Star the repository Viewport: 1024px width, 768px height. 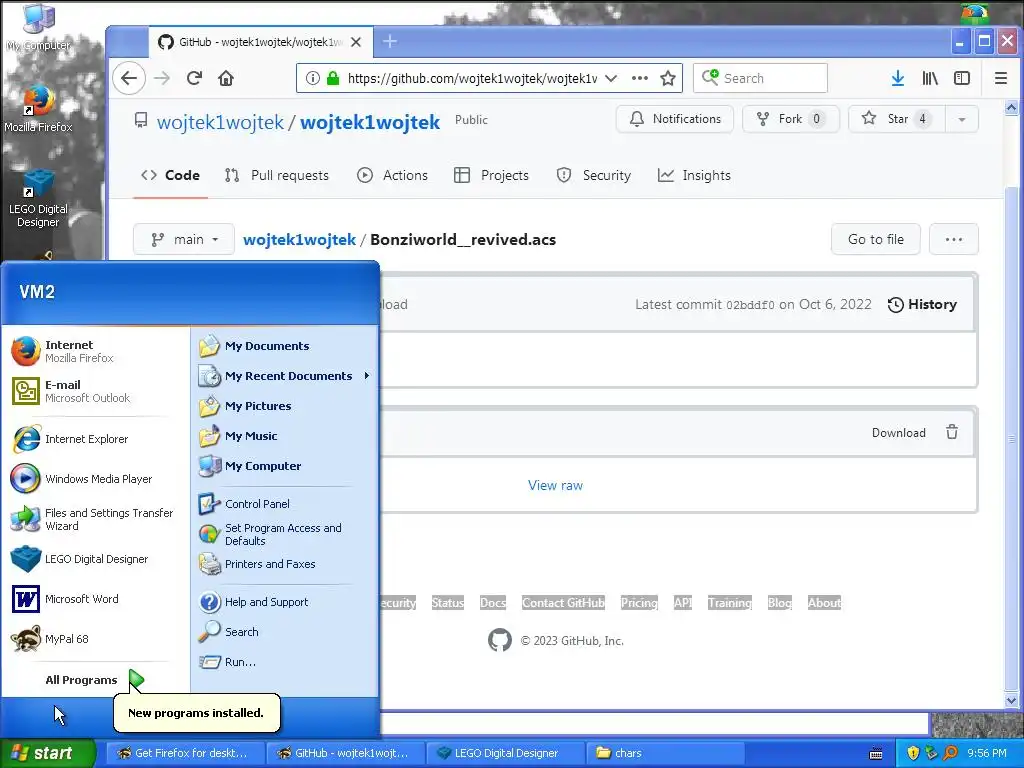[897, 120]
